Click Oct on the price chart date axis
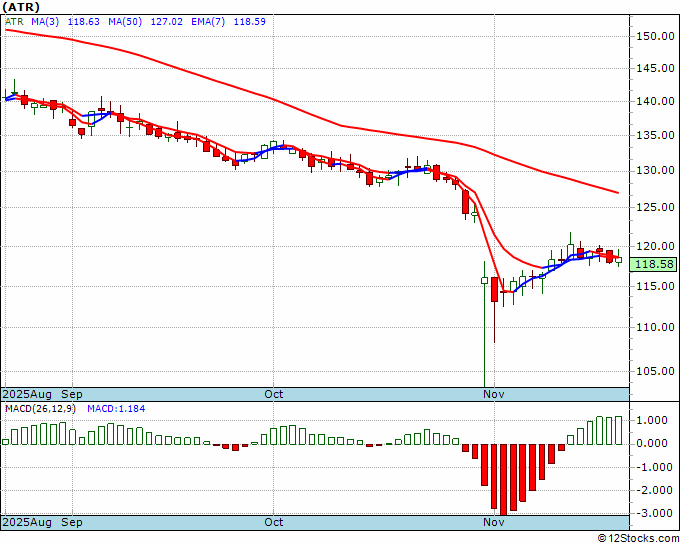This screenshot has height=546, width=680. [x=274, y=394]
